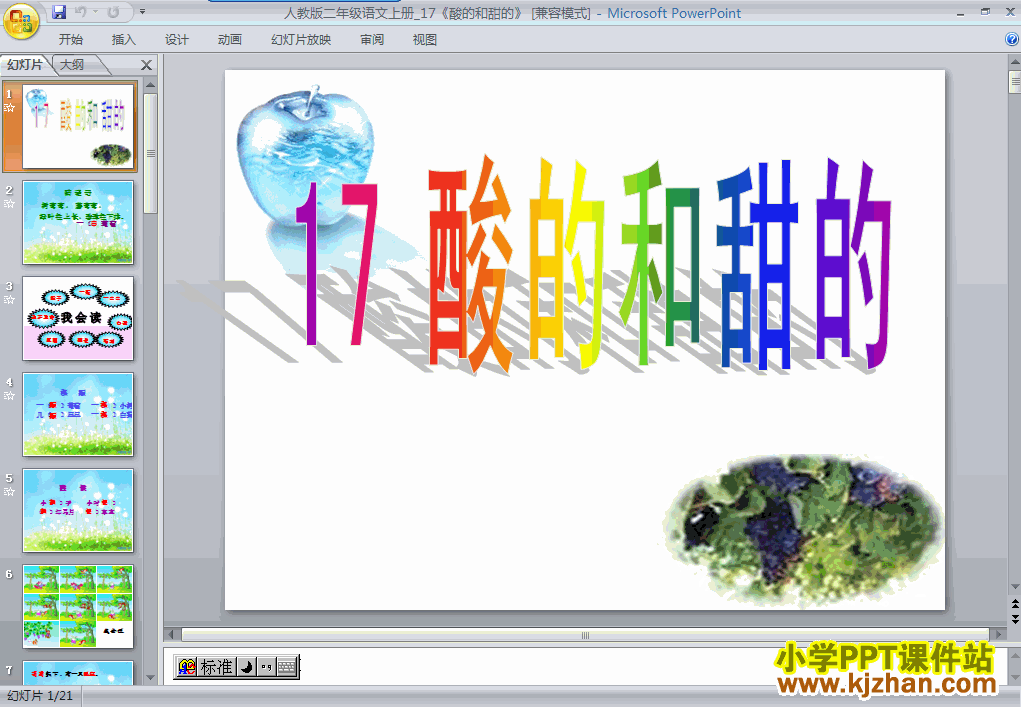Image resolution: width=1021 pixels, height=707 pixels.
Task: Click status bar text 幻灯片 1/21
Action: [x=40, y=696]
